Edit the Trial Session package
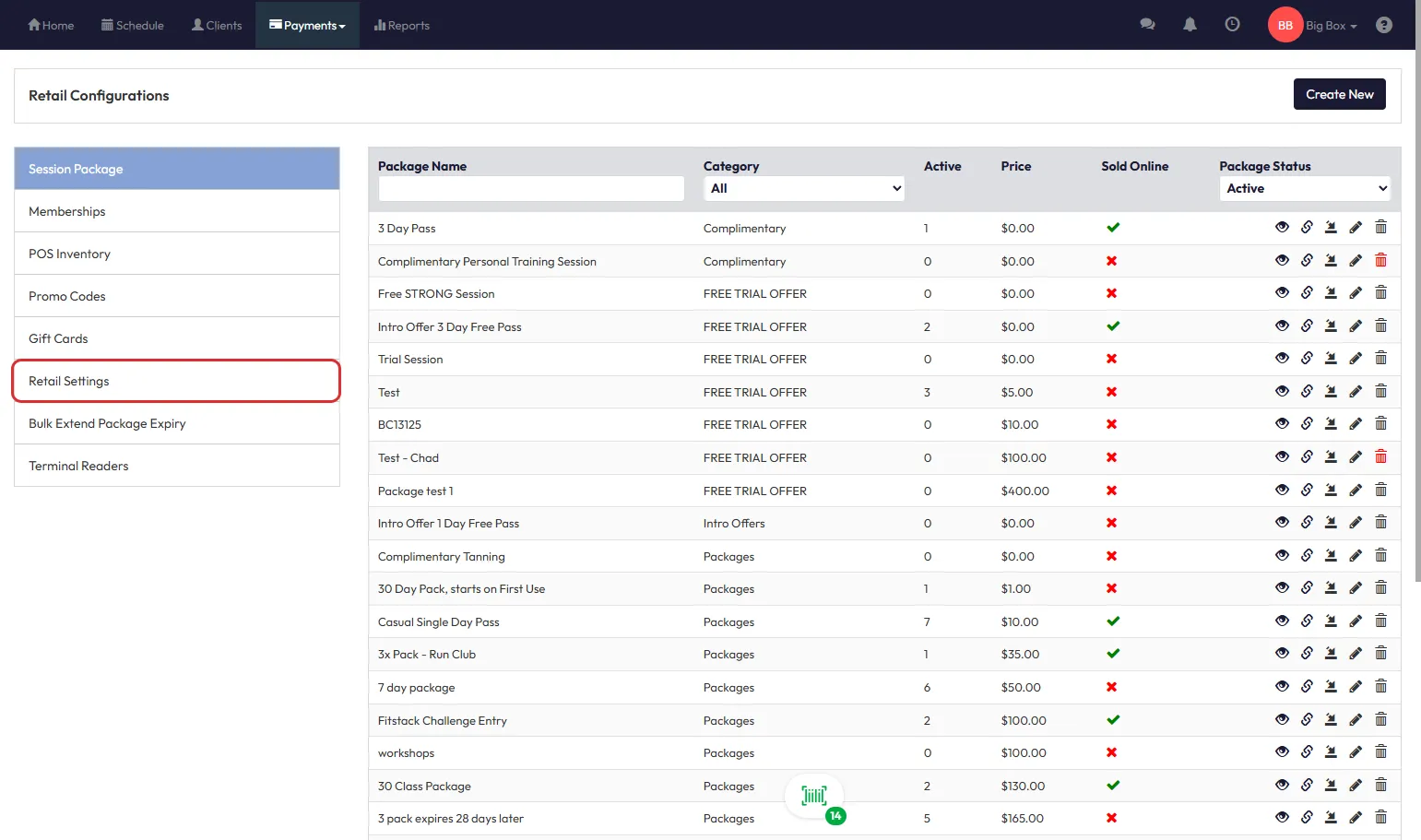This screenshot has width=1421, height=840. point(1356,359)
